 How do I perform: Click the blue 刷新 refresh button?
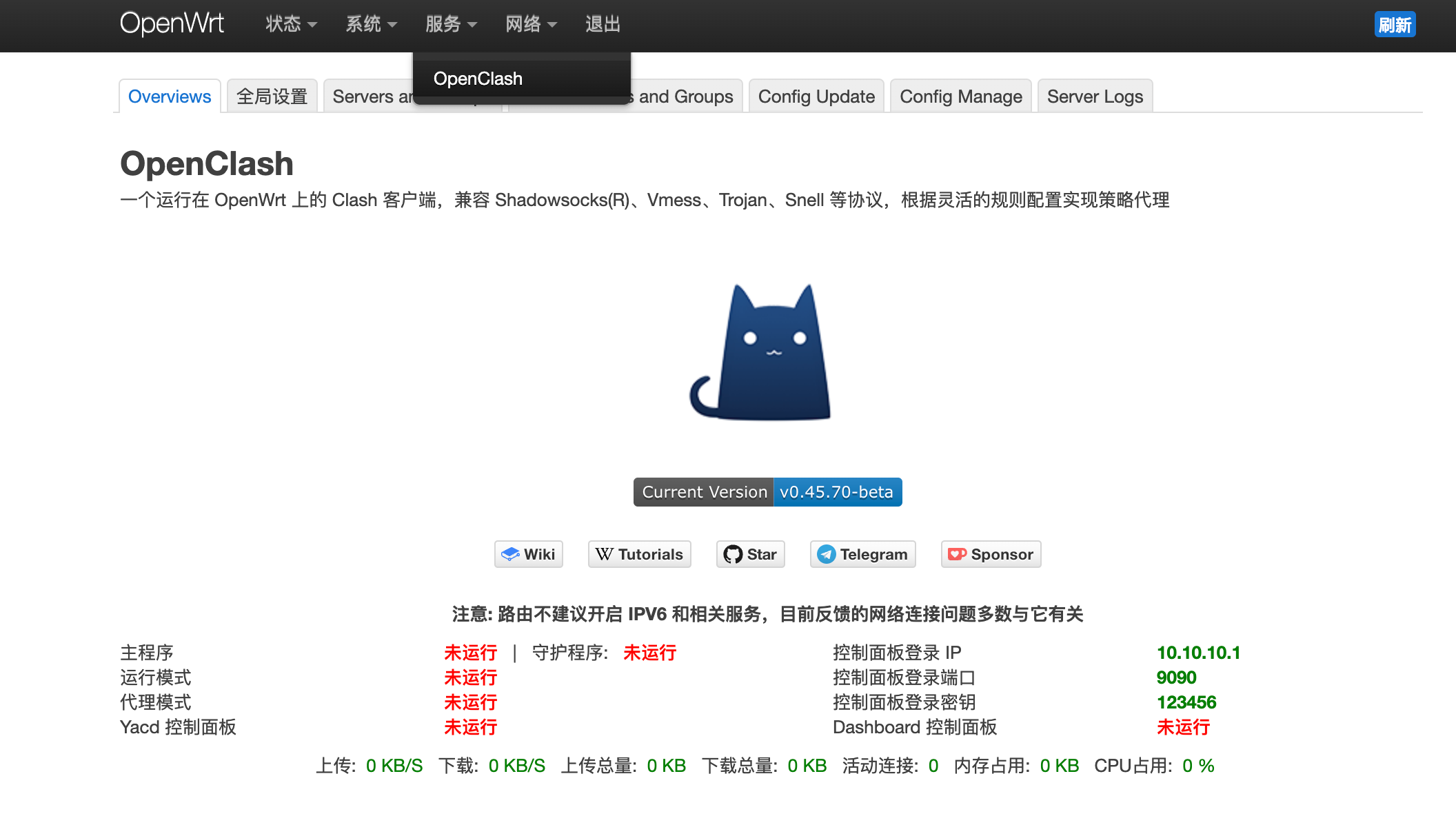[x=1395, y=25]
